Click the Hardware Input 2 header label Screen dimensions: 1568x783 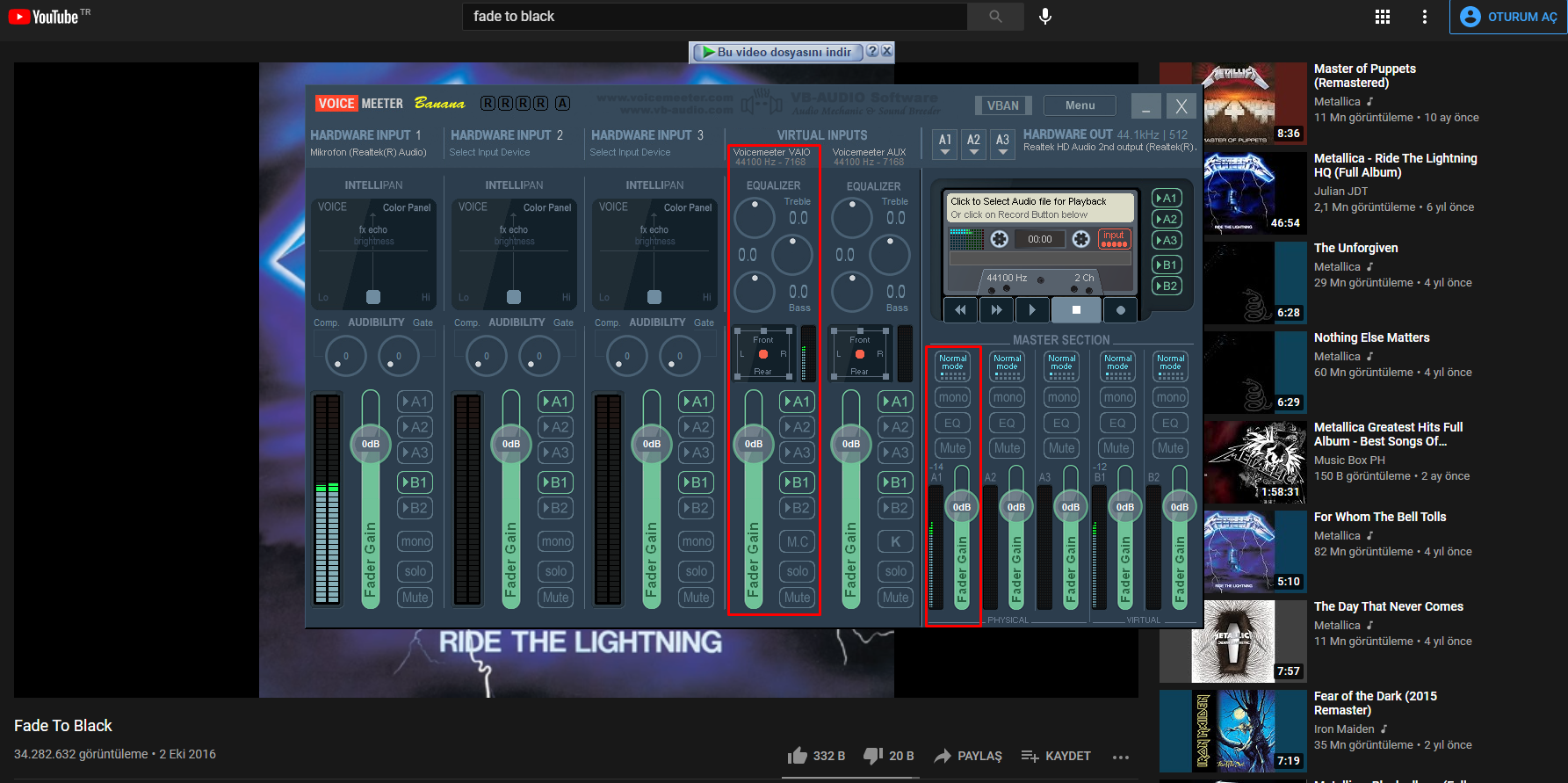(507, 135)
